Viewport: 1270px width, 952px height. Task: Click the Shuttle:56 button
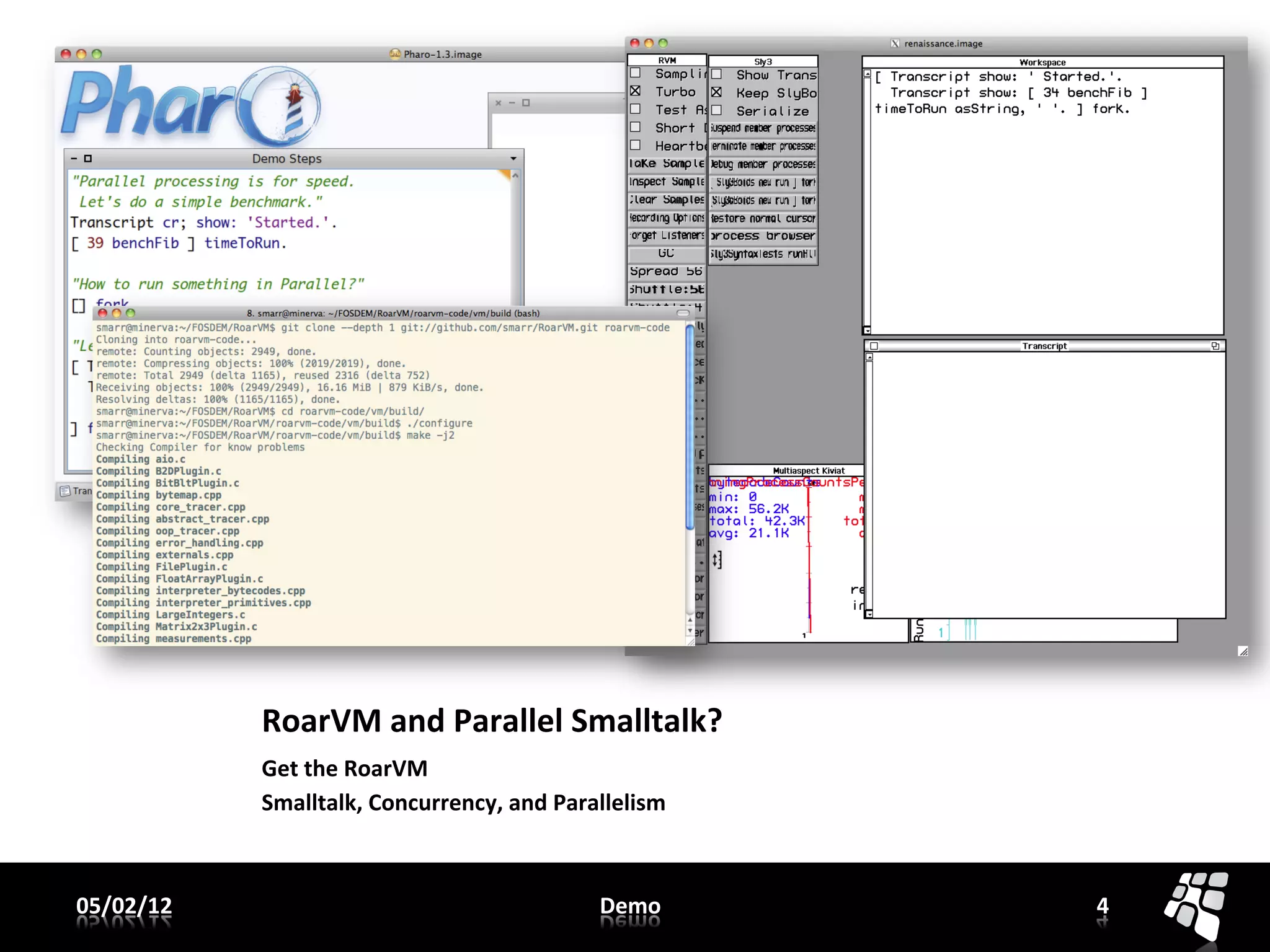667,289
